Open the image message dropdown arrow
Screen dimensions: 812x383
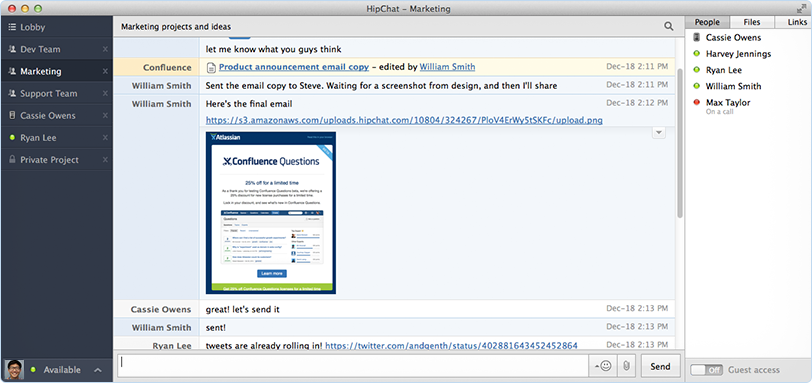(658, 133)
